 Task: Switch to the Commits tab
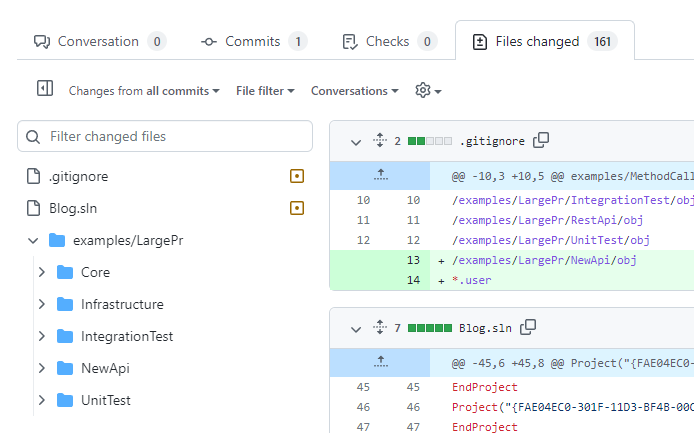tap(253, 41)
